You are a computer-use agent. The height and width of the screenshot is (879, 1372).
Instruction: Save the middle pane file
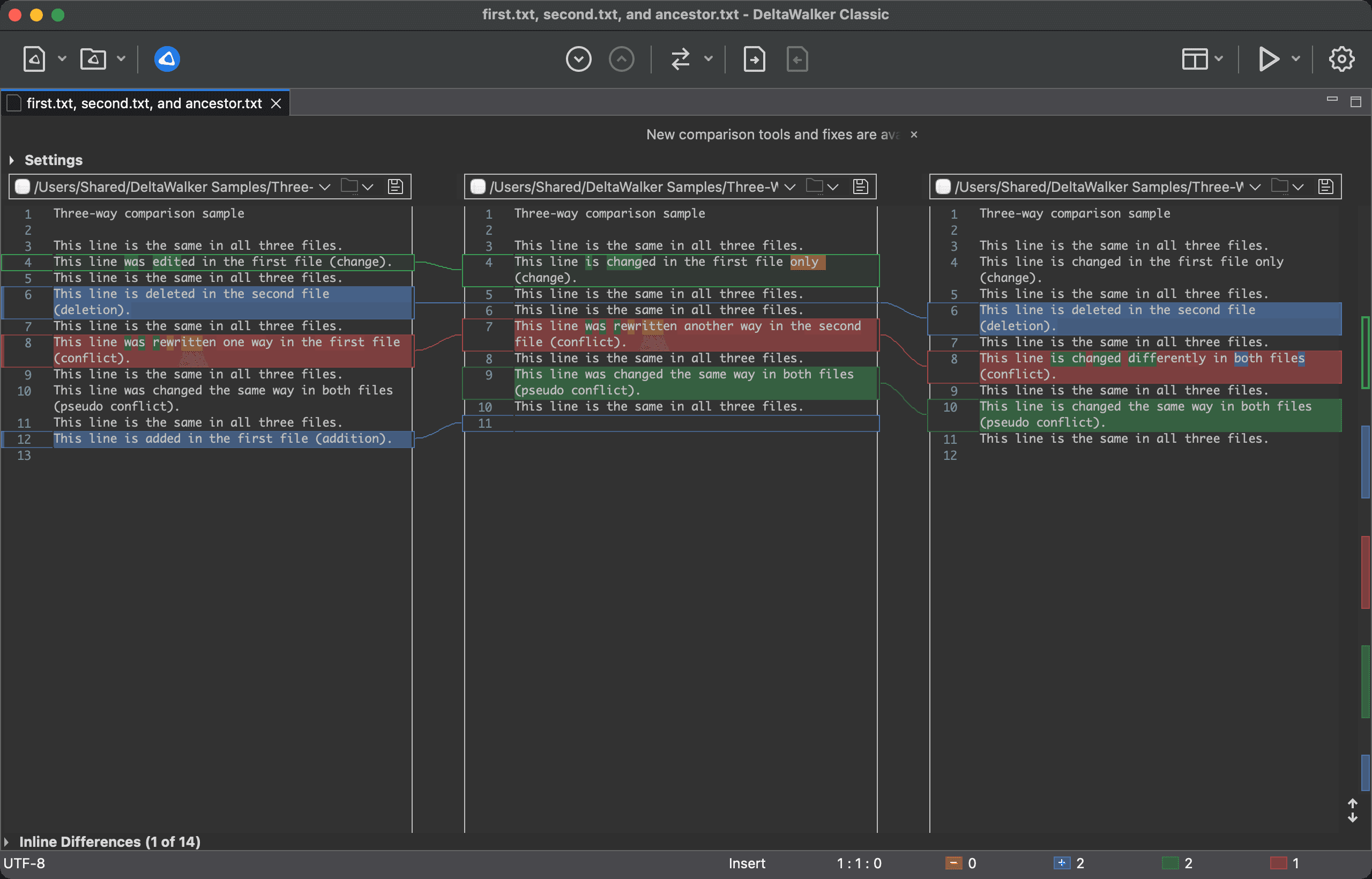point(860,187)
